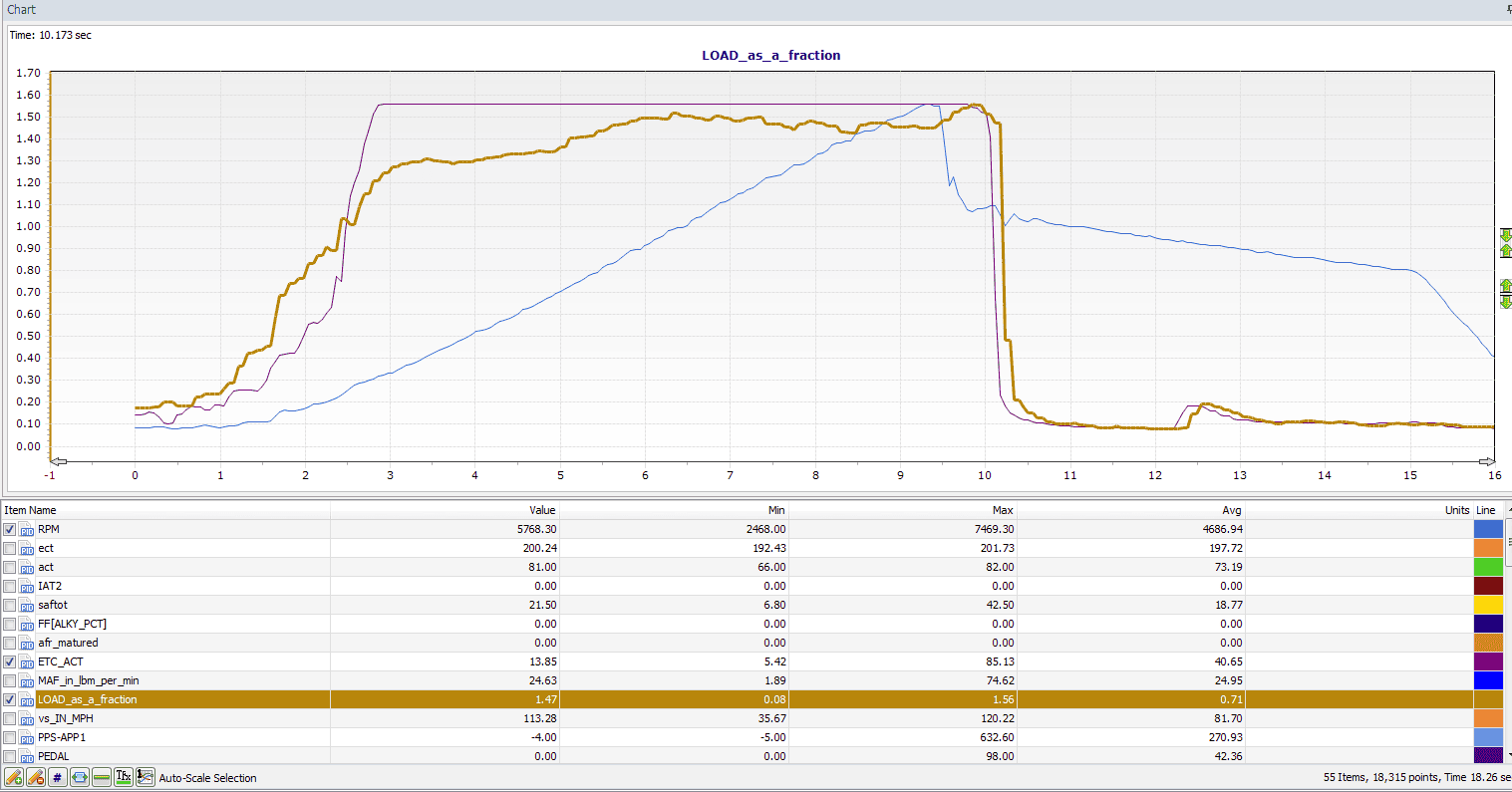
Task: Enable the PPS-APP1 checkbox
Action: click(10, 738)
